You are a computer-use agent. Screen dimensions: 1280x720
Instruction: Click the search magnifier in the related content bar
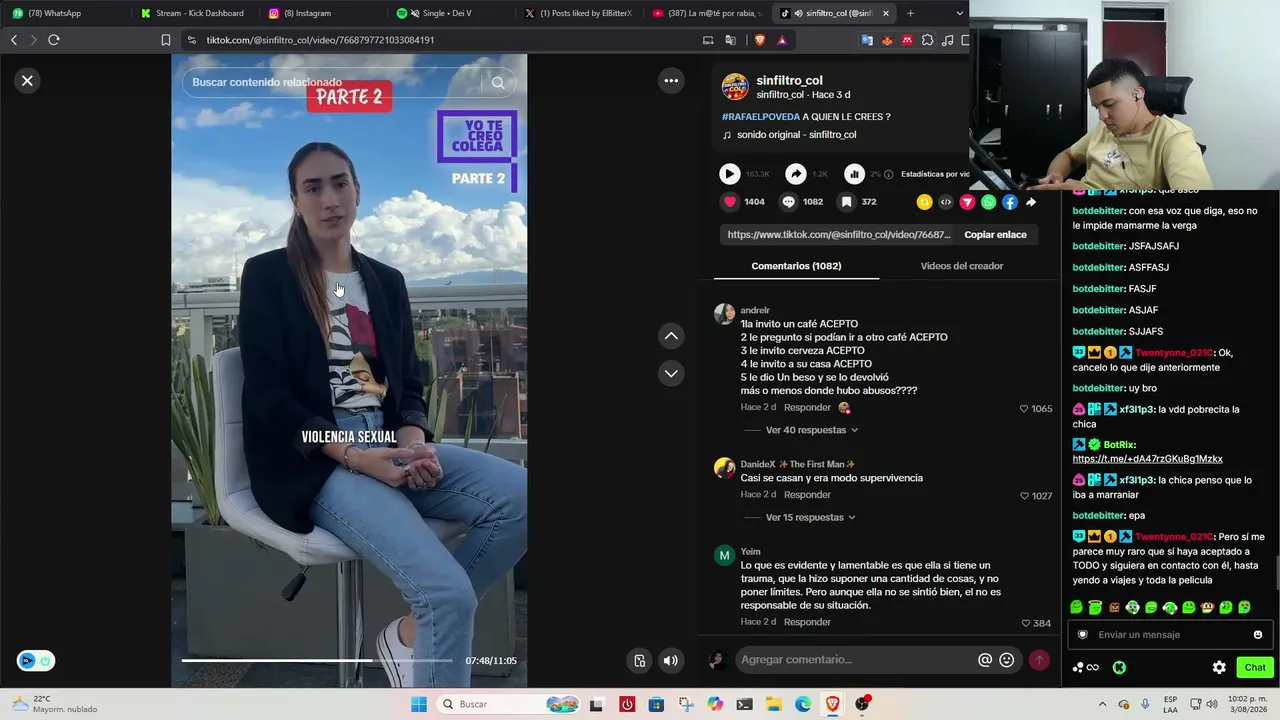(498, 83)
